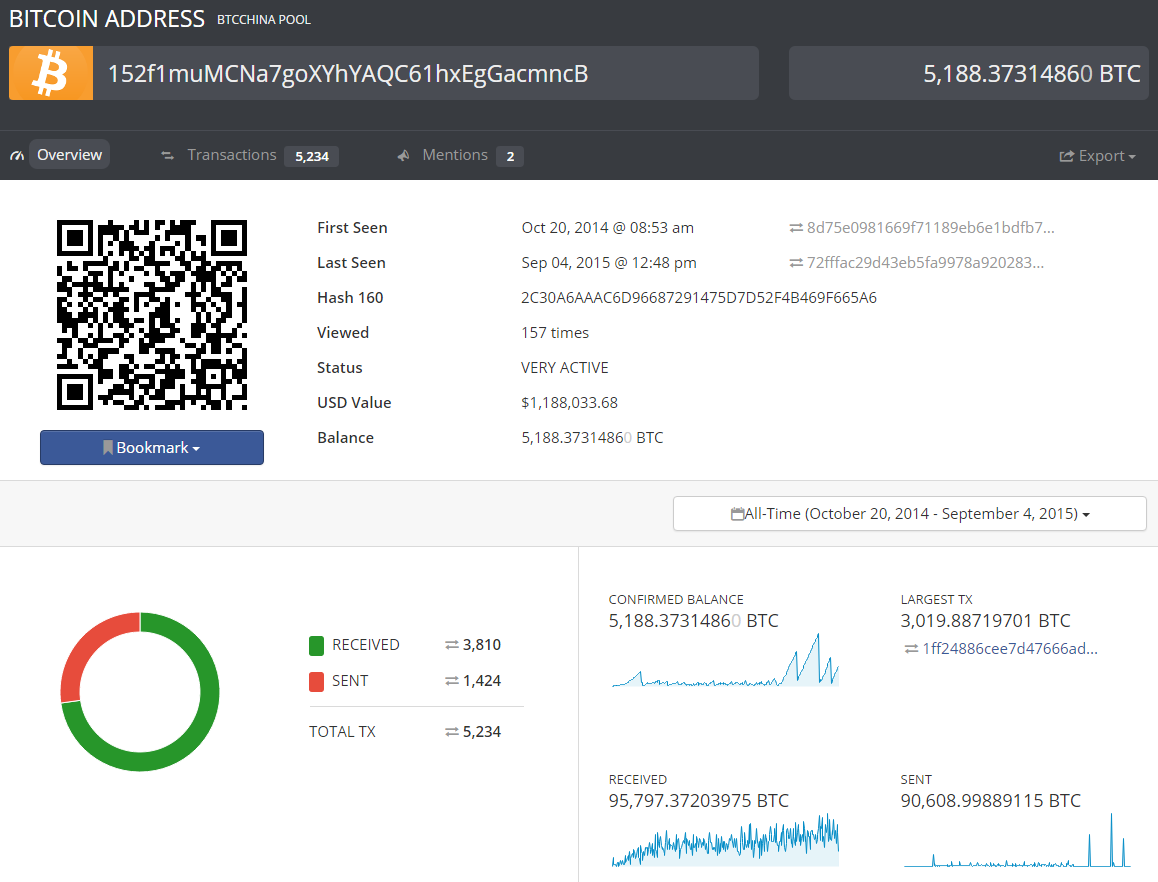Click arrows icon beside largest tx hash

tap(911, 649)
